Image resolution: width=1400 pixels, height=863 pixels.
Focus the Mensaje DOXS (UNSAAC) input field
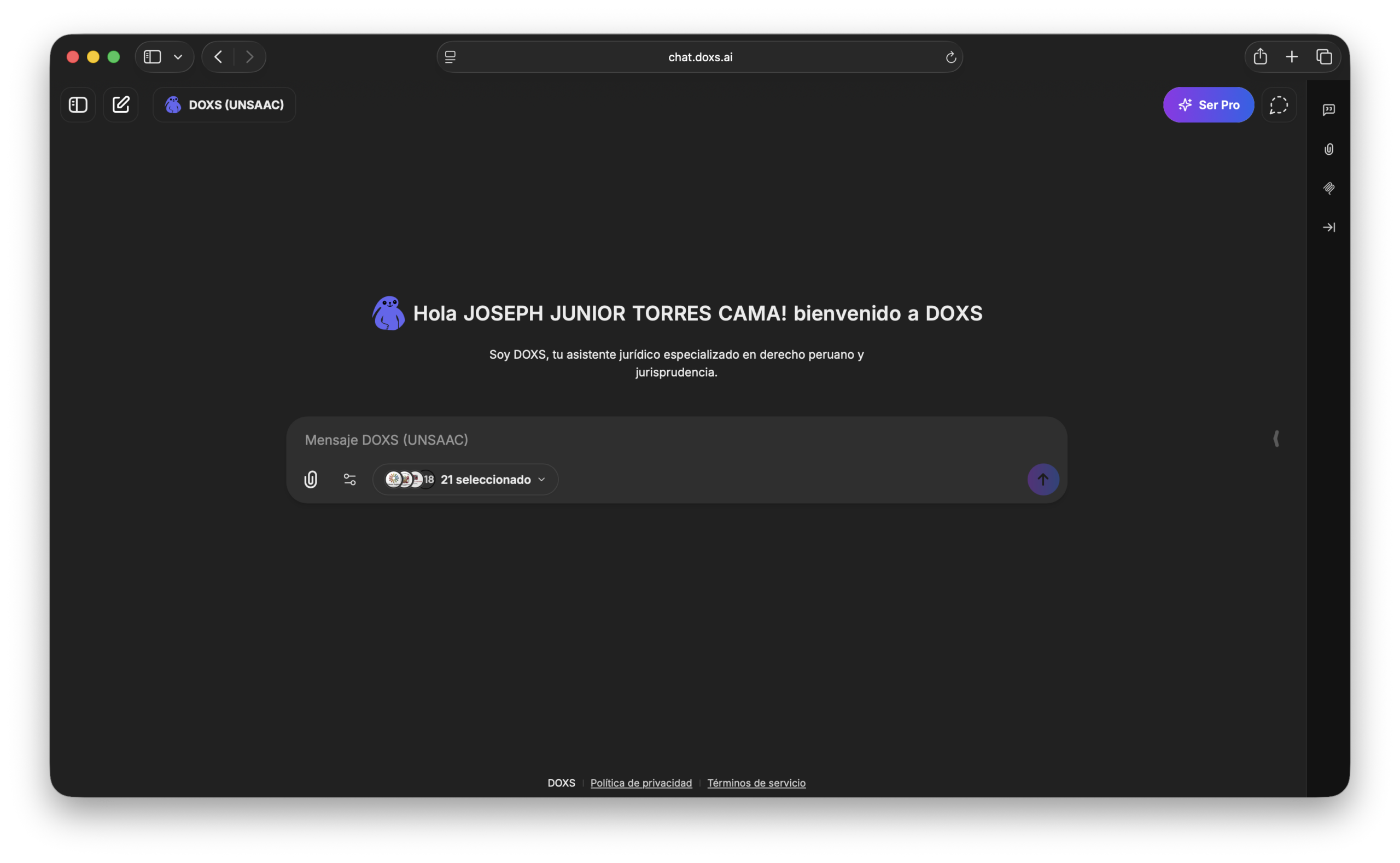pos(676,440)
